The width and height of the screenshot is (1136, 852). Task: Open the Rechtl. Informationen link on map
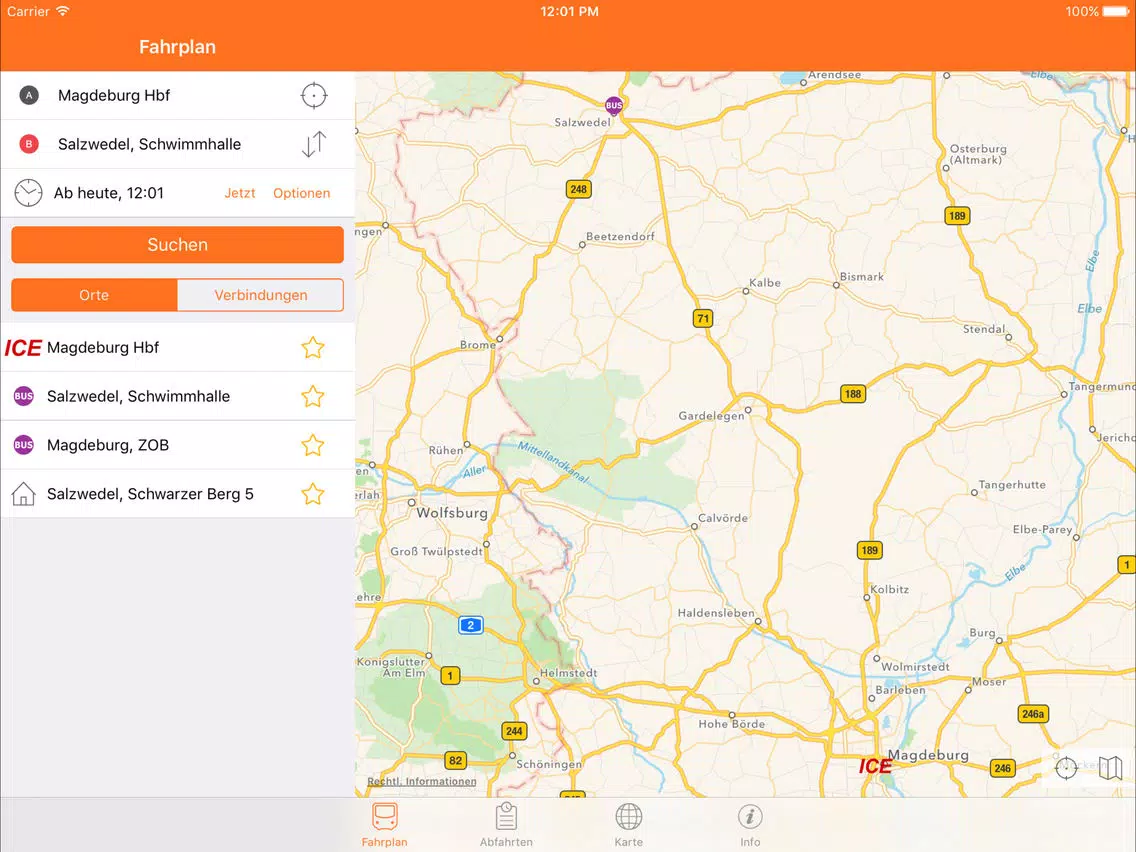click(x=422, y=781)
